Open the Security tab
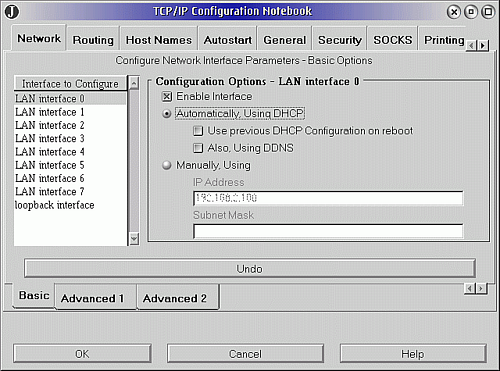 coord(340,40)
